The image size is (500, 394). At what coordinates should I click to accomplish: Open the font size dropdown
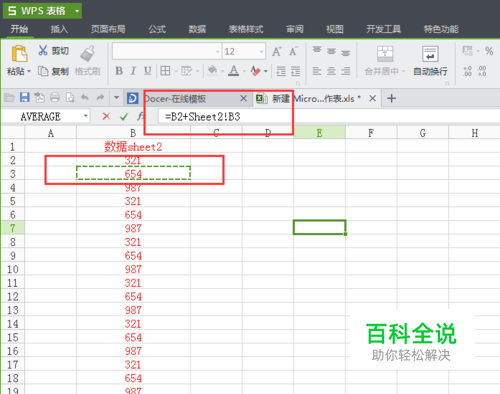261,52
